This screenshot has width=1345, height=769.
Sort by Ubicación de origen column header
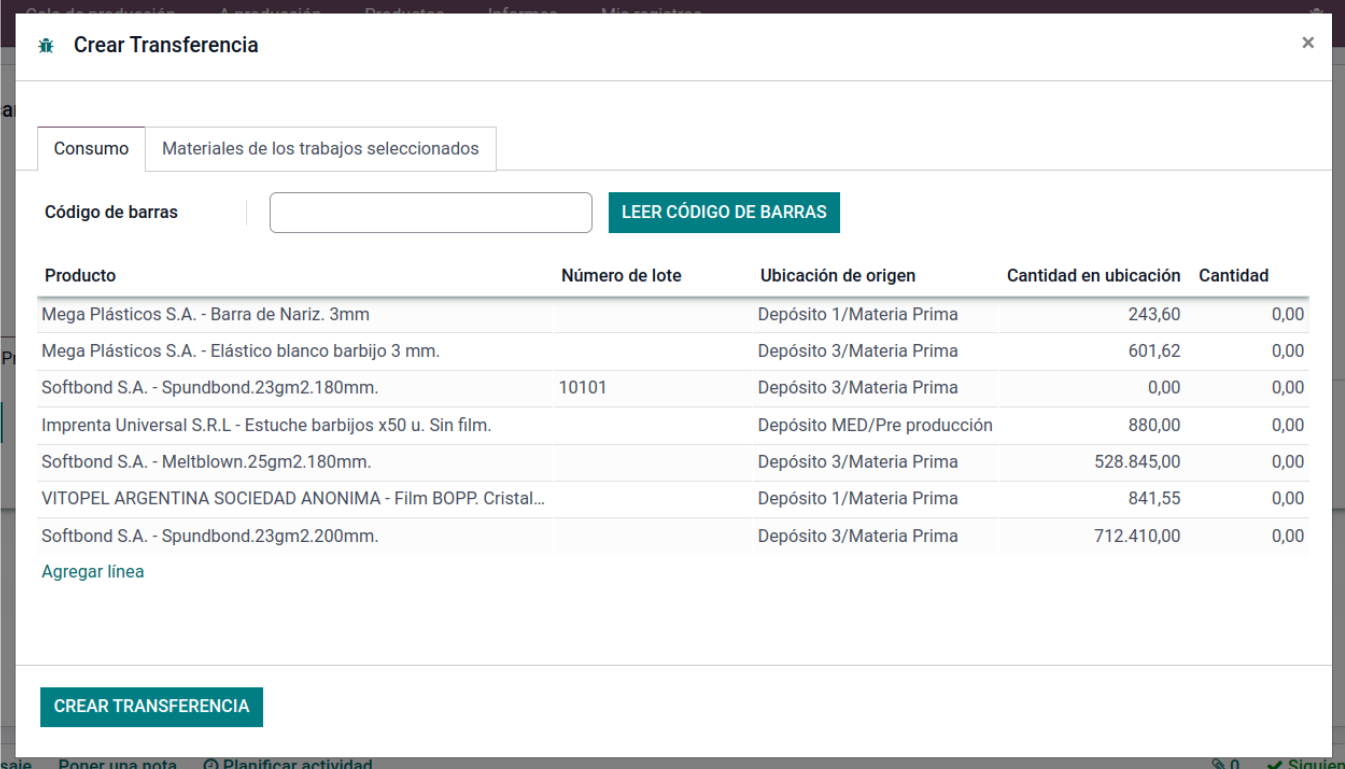pos(837,276)
